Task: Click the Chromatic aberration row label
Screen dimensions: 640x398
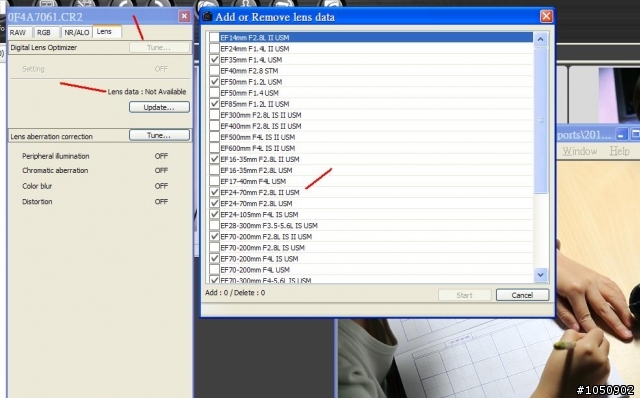Action: tap(55, 170)
